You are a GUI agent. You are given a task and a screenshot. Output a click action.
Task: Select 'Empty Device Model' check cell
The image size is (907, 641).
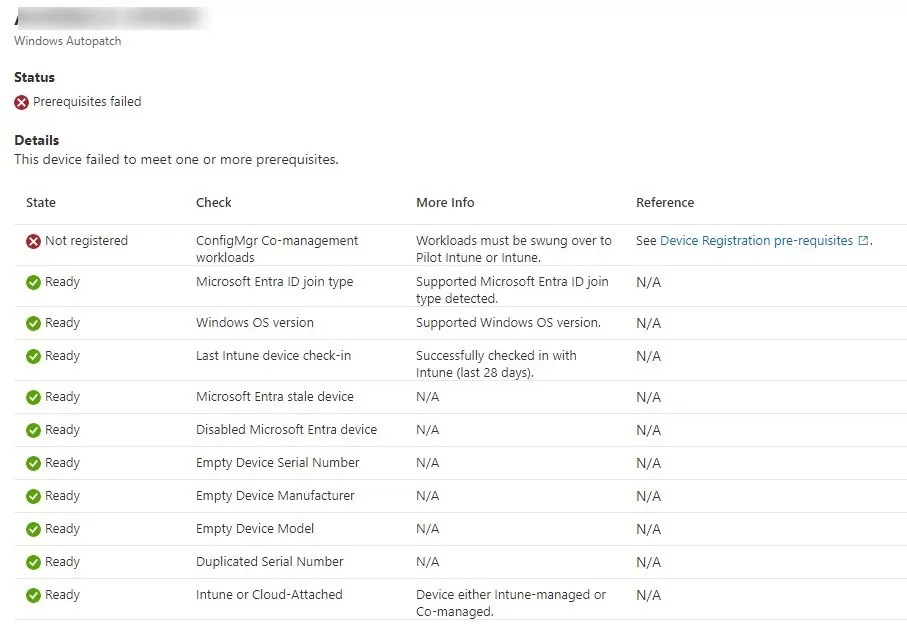click(255, 529)
